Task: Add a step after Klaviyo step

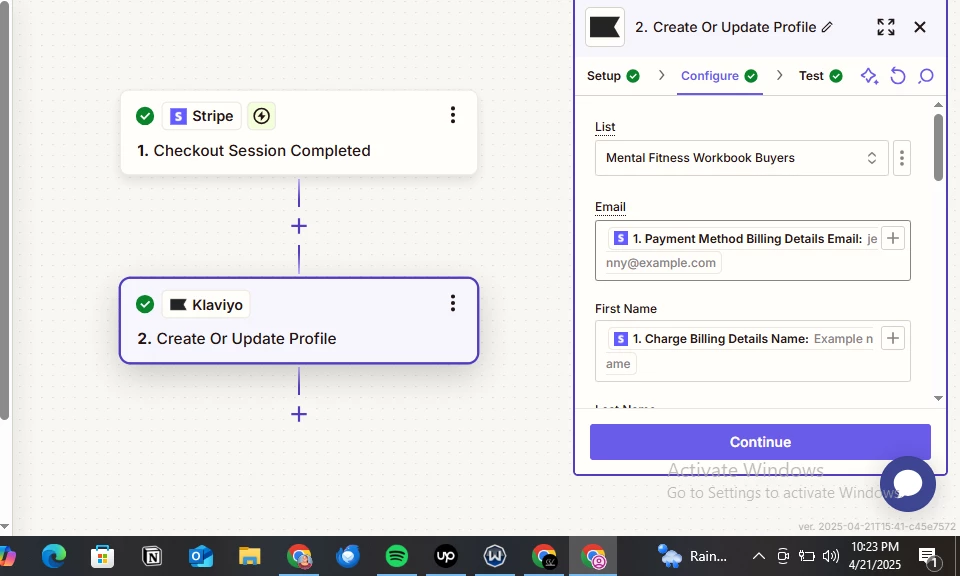Action: point(299,414)
